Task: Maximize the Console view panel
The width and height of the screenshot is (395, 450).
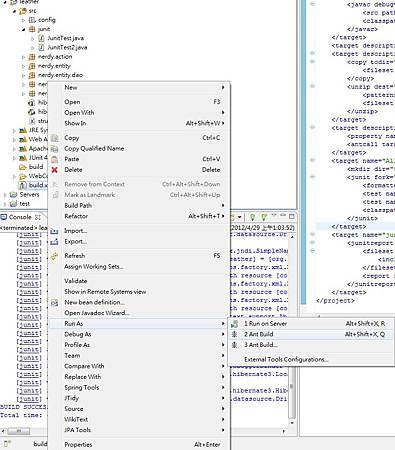Action: pos(292,217)
